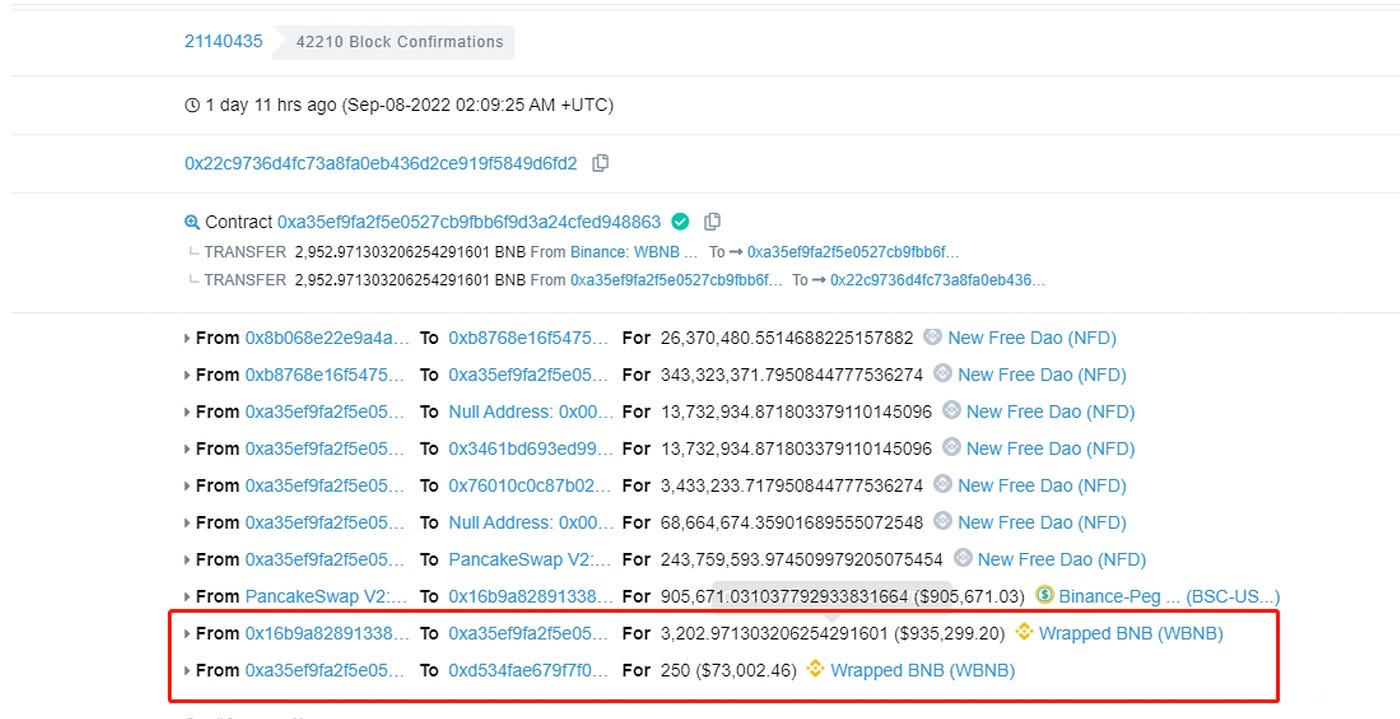Click the amount 26,370,480.5514688225157882
This screenshot has width=1400, height=719.
787,338
